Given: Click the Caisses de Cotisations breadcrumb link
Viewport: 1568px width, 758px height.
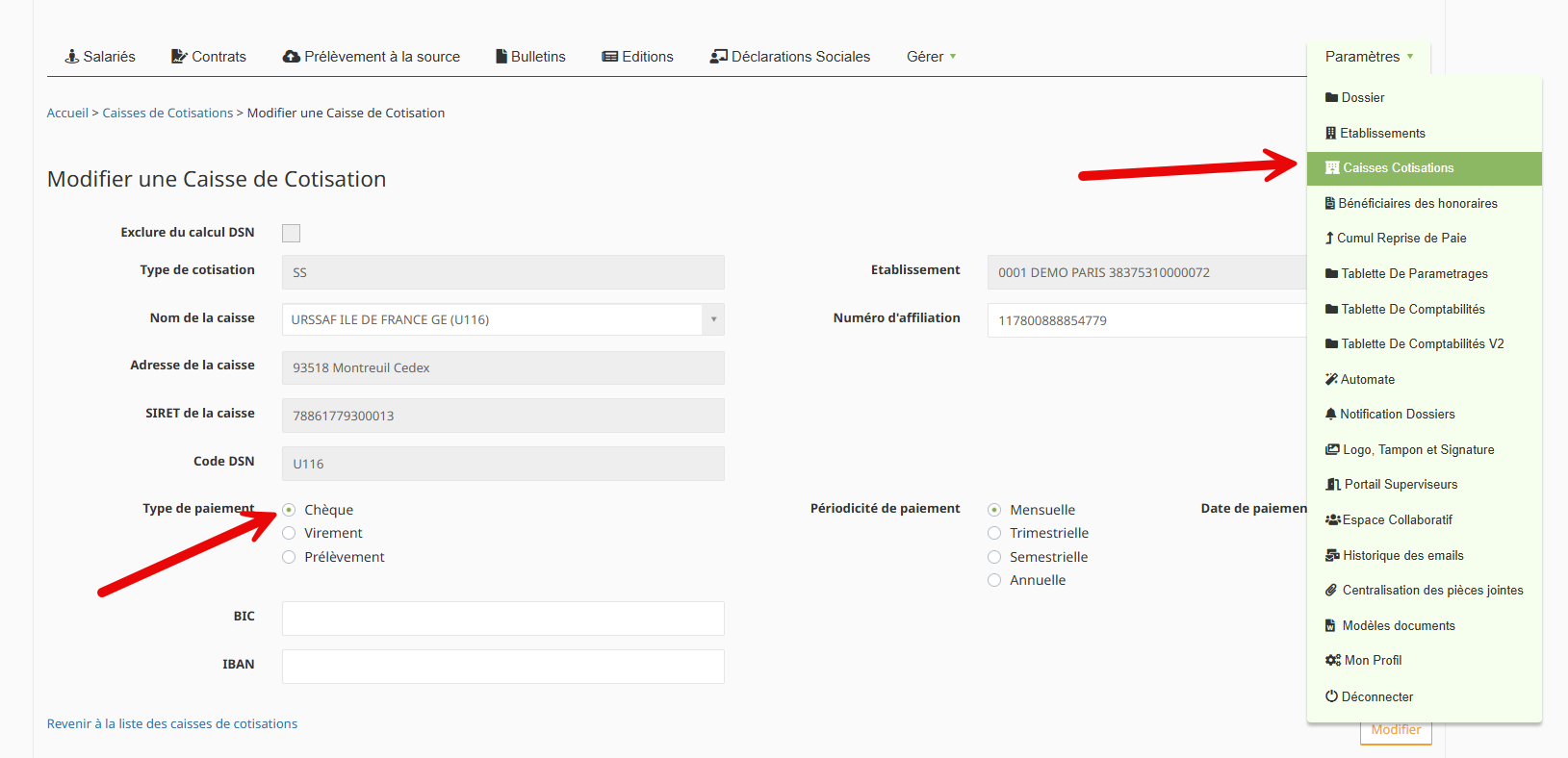Looking at the screenshot, I should point(167,114).
